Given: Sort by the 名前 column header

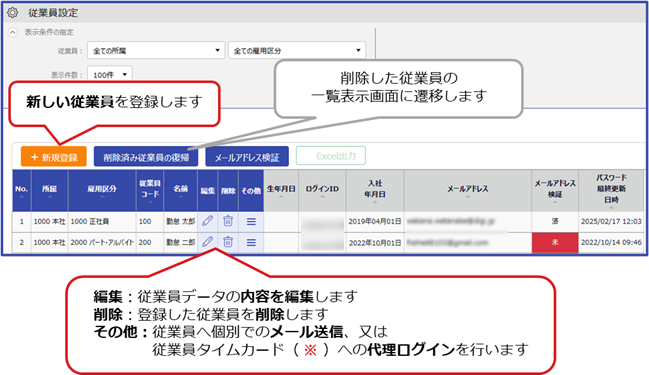Looking at the screenshot, I should [180, 190].
